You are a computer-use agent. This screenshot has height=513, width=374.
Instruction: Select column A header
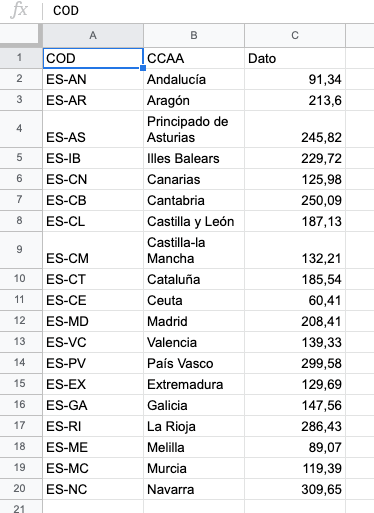(x=93, y=35)
